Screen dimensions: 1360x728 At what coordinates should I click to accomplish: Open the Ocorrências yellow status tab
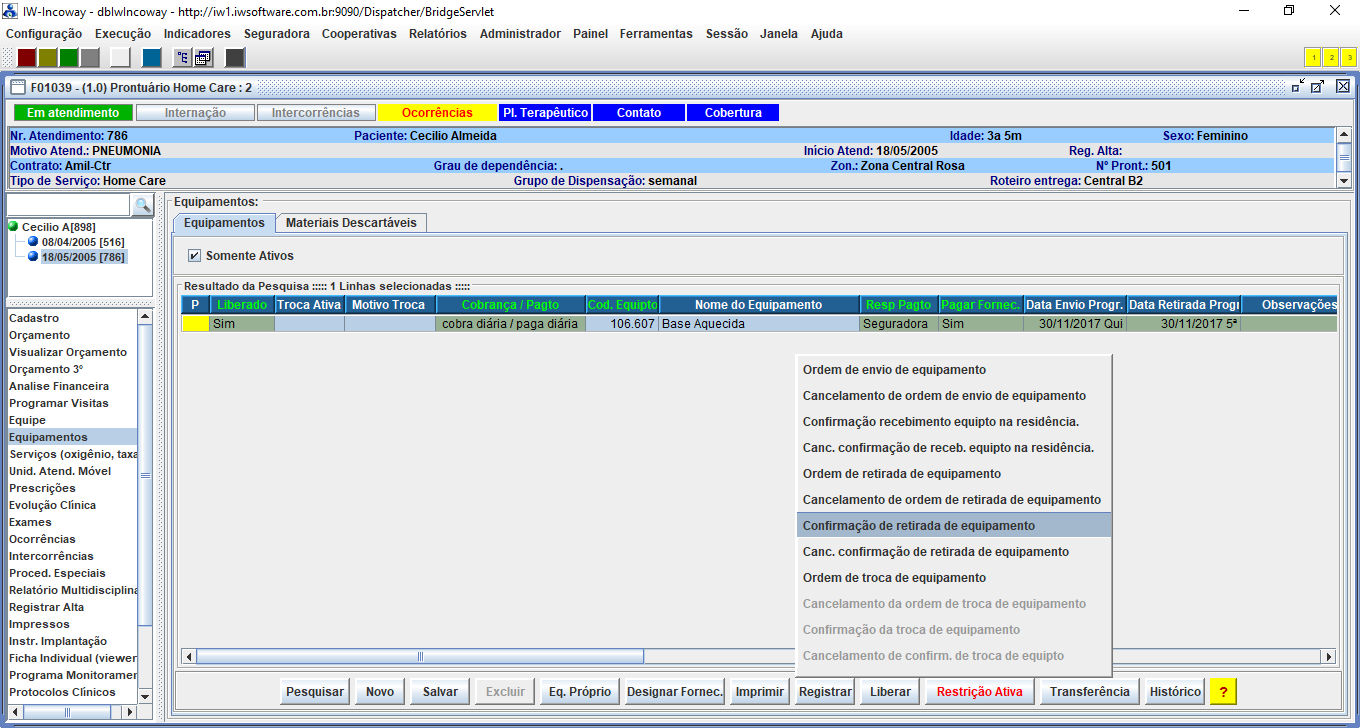[x=437, y=113]
